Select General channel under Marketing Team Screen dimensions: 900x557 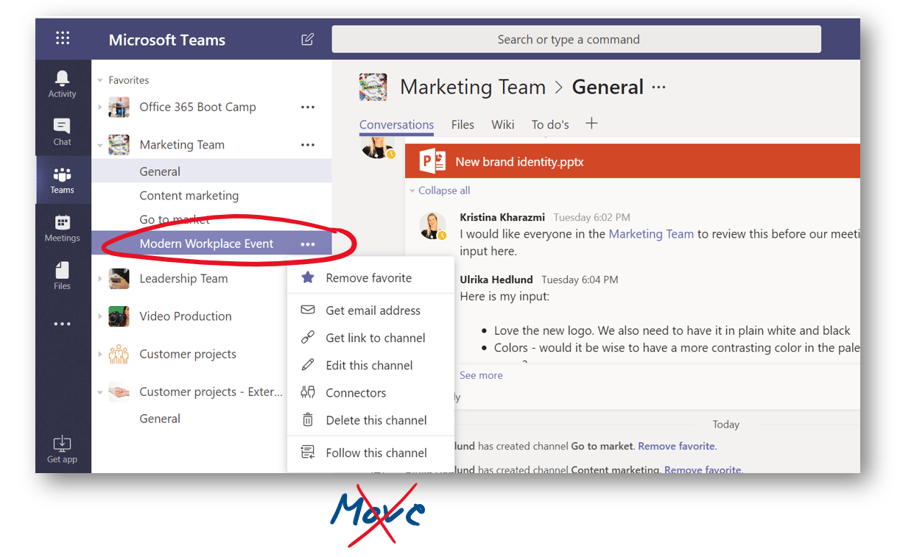tap(212, 171)
